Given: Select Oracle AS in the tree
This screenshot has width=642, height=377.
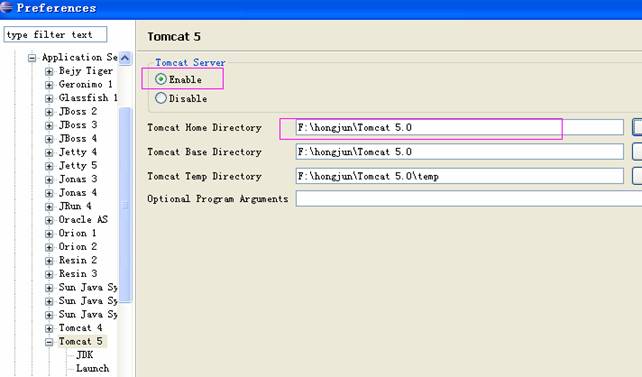Looking at the screenshot, I should (83, 219).
